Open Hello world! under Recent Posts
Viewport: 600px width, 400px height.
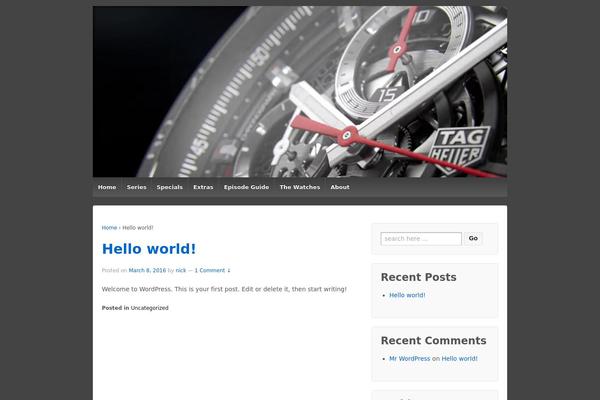coord(407,295)
